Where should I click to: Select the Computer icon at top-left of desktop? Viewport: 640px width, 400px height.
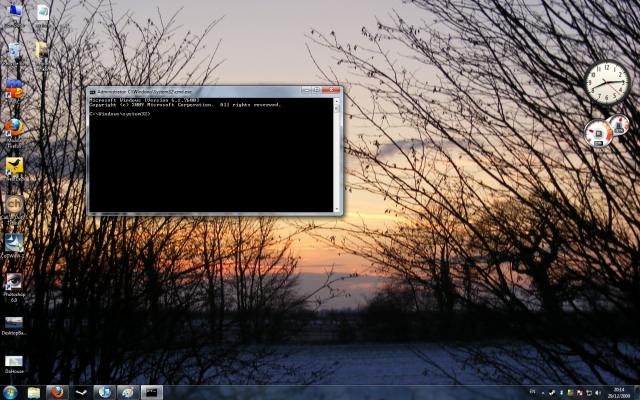click(x=14, y=12)
